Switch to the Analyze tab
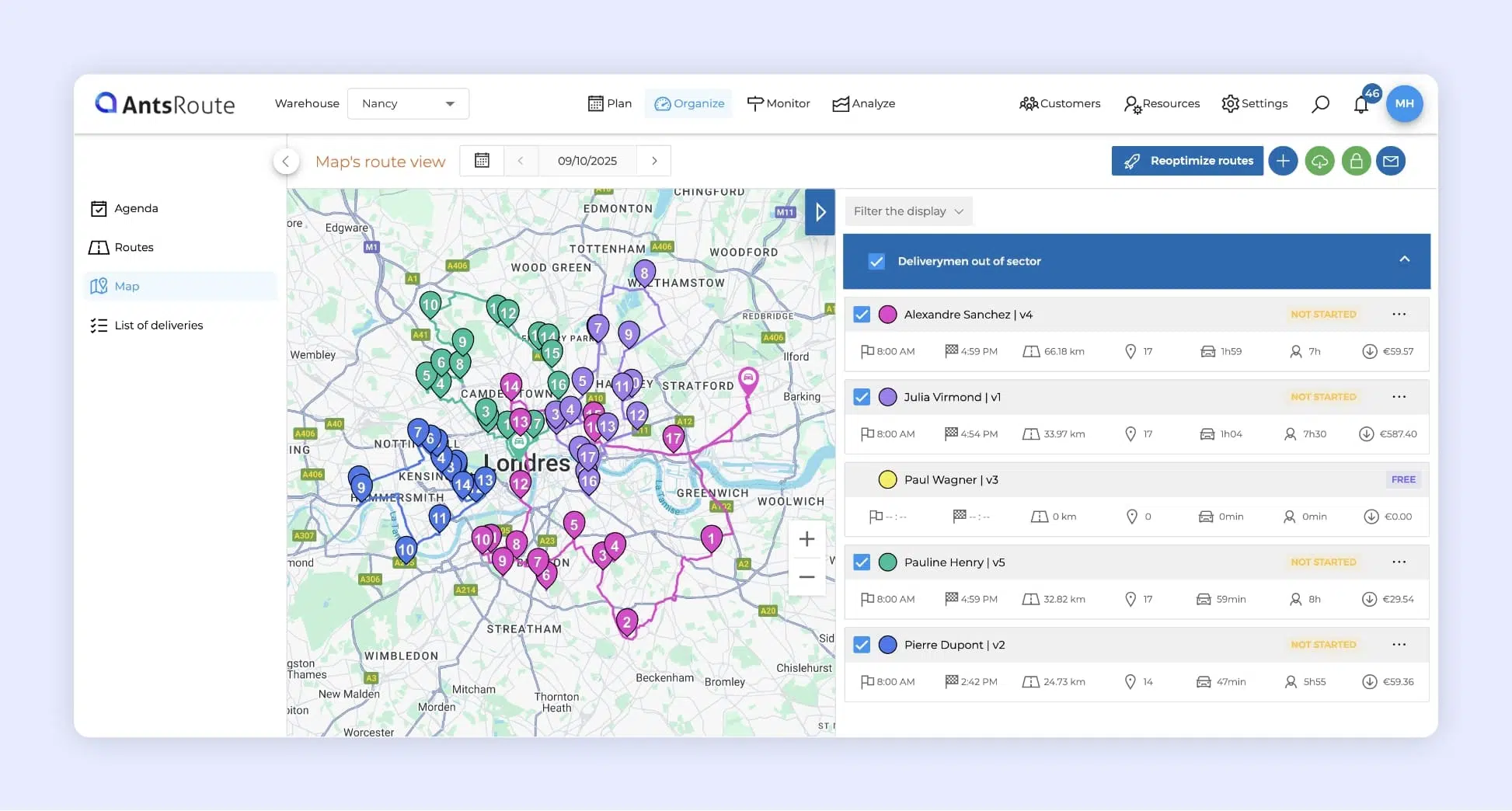 863,103
